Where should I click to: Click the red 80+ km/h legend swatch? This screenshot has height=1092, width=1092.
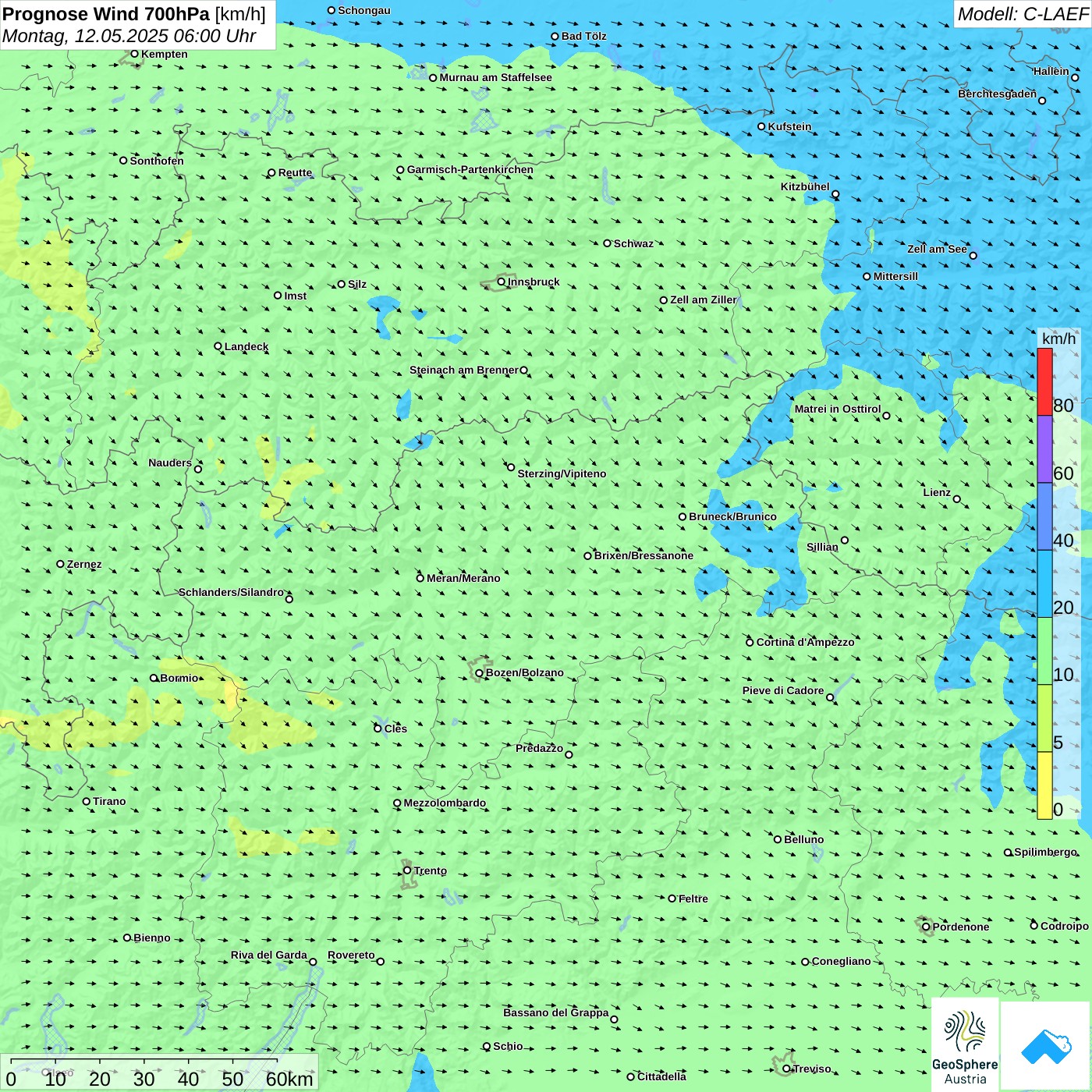[x=1044, y=382]
